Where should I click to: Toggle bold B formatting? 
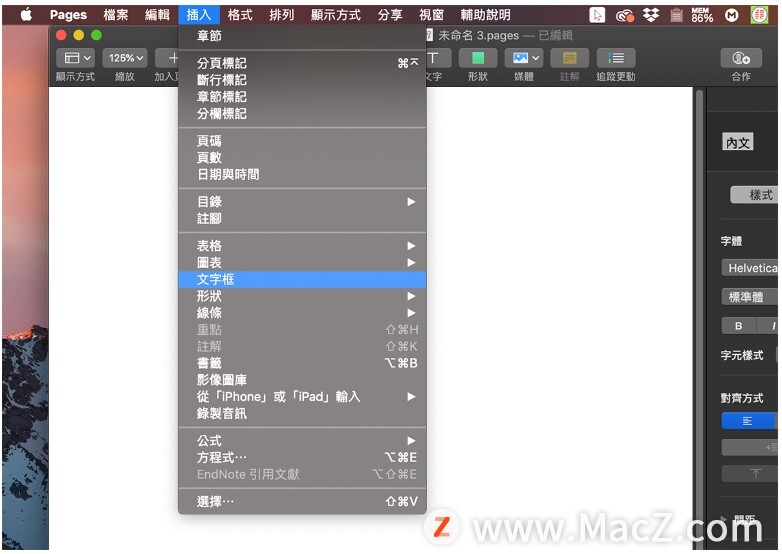[739, 326]
